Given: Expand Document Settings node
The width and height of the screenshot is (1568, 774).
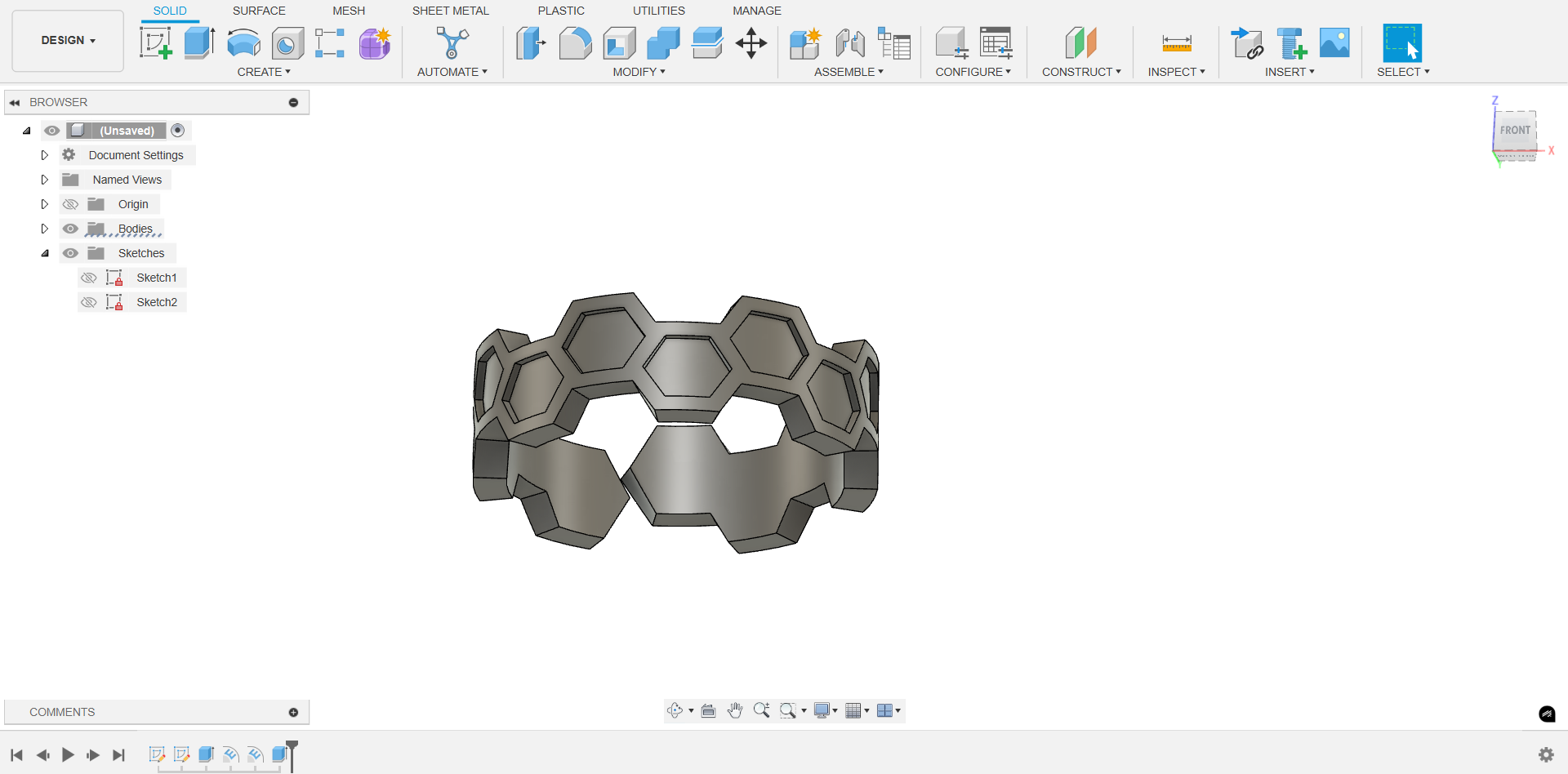Looking at the screenshot, I should click(x=45, y=155).
